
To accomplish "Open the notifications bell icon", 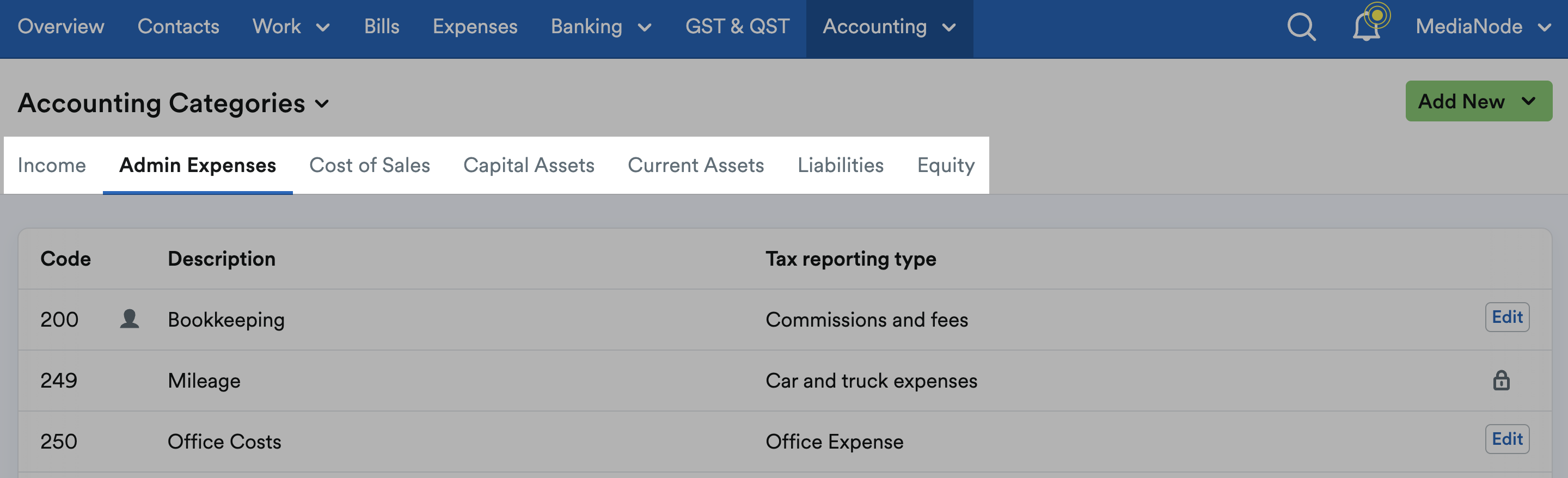I will pos(1367,27).
